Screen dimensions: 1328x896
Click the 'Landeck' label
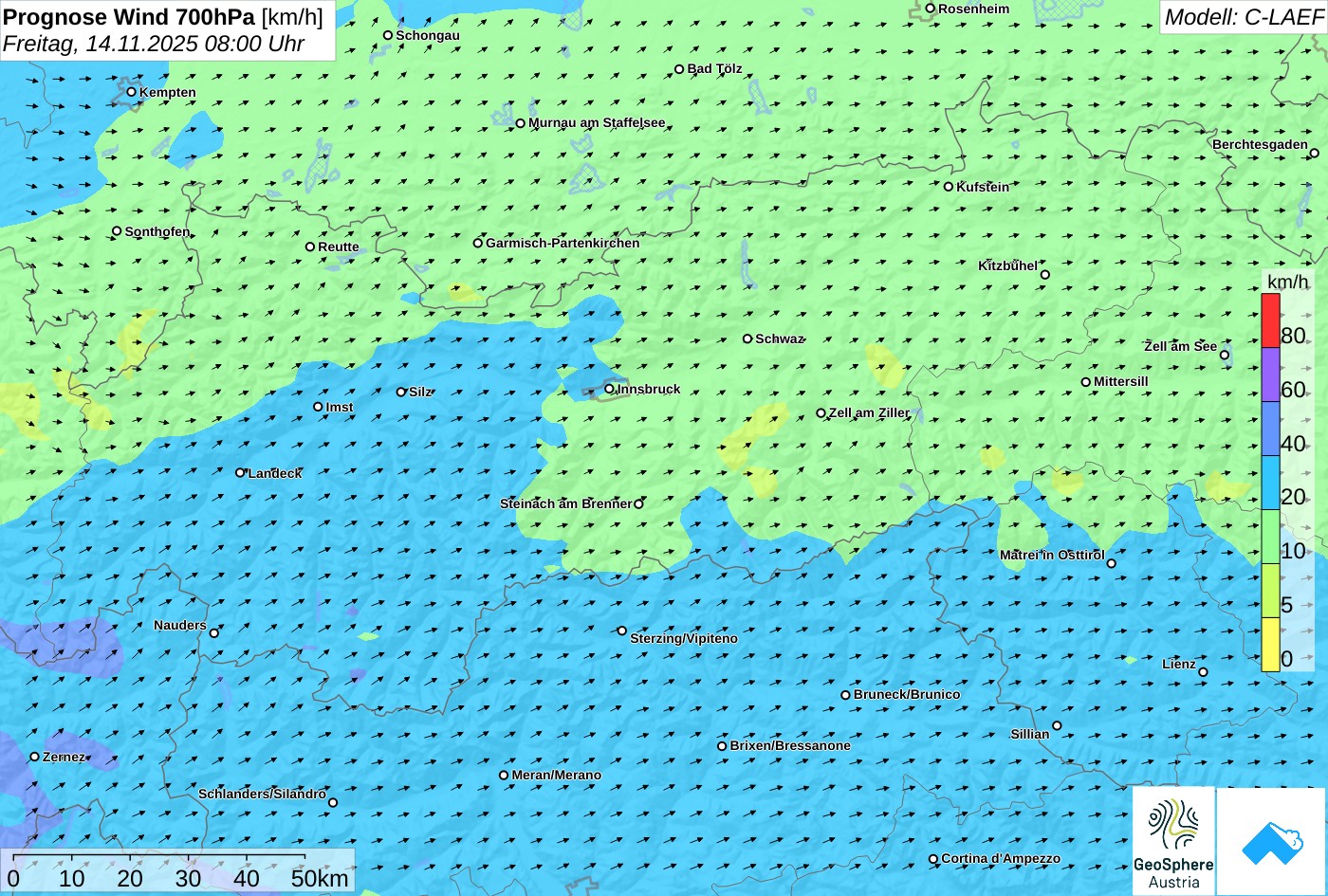pos(275,473)
